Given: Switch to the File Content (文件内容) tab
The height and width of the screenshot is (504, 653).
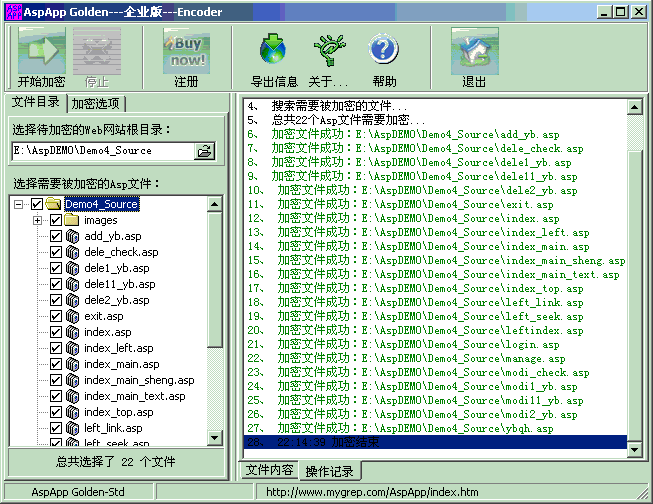Looking at the screenshot, I should pyautogui.click(x=269, y=470).
